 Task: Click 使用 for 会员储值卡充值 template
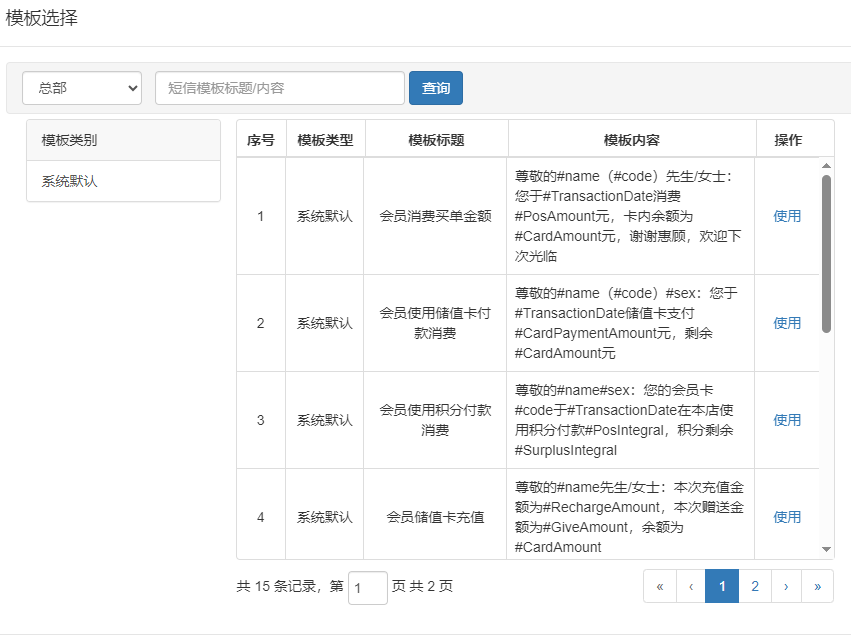point(787,517)
